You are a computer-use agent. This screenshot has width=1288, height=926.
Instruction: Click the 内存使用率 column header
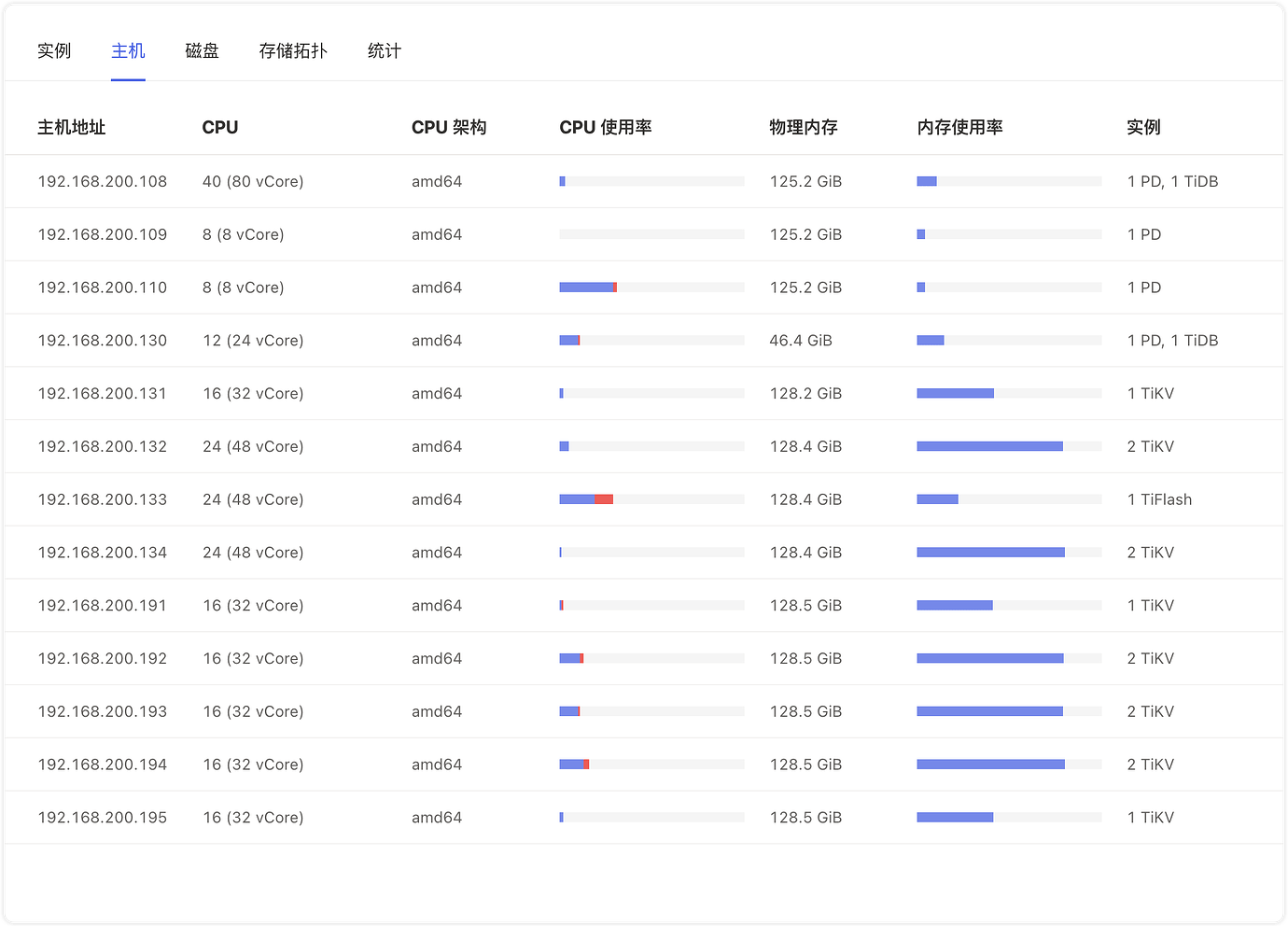point(960,127)
